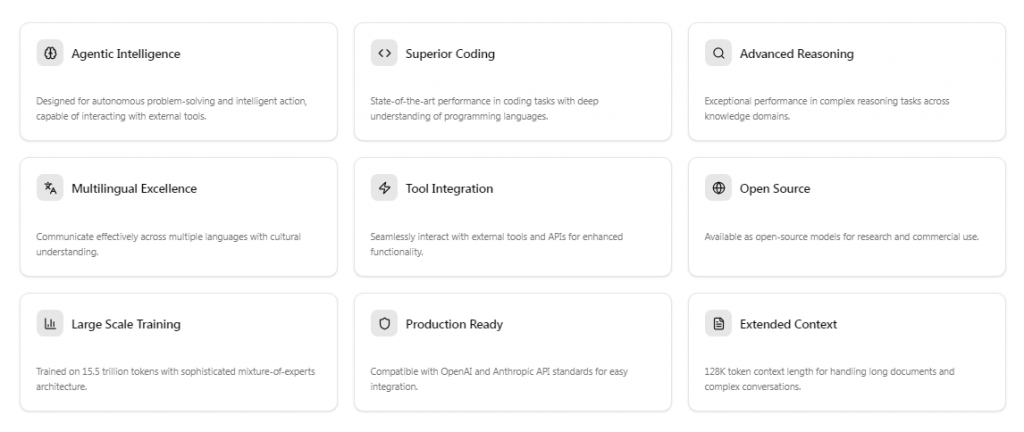Screen dimensions: 1024x432
Task: Click the 128K token context length description
Action: tap(829, 379)
